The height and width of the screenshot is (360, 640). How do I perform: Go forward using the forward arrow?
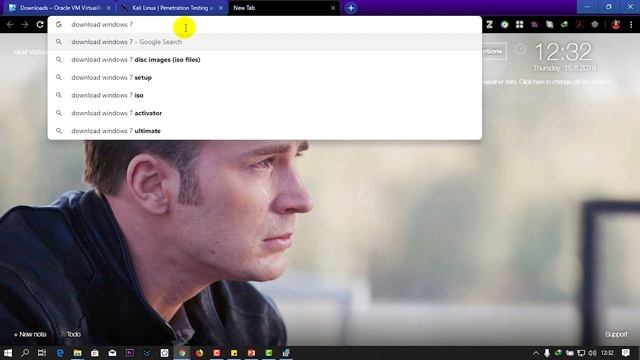[x=25, y=24]
